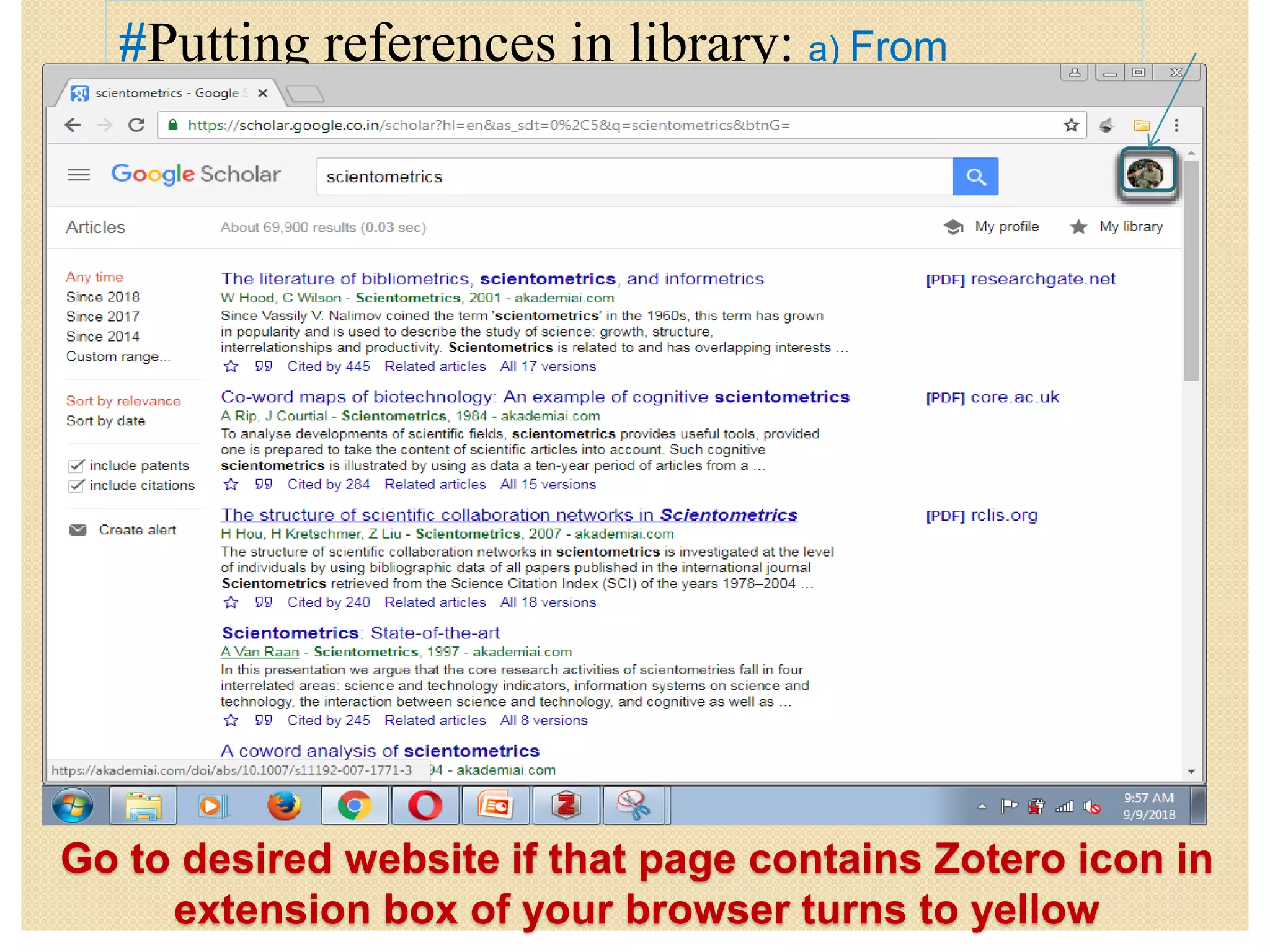Toggle the include patents checkbox

click(x=76, y=465)
